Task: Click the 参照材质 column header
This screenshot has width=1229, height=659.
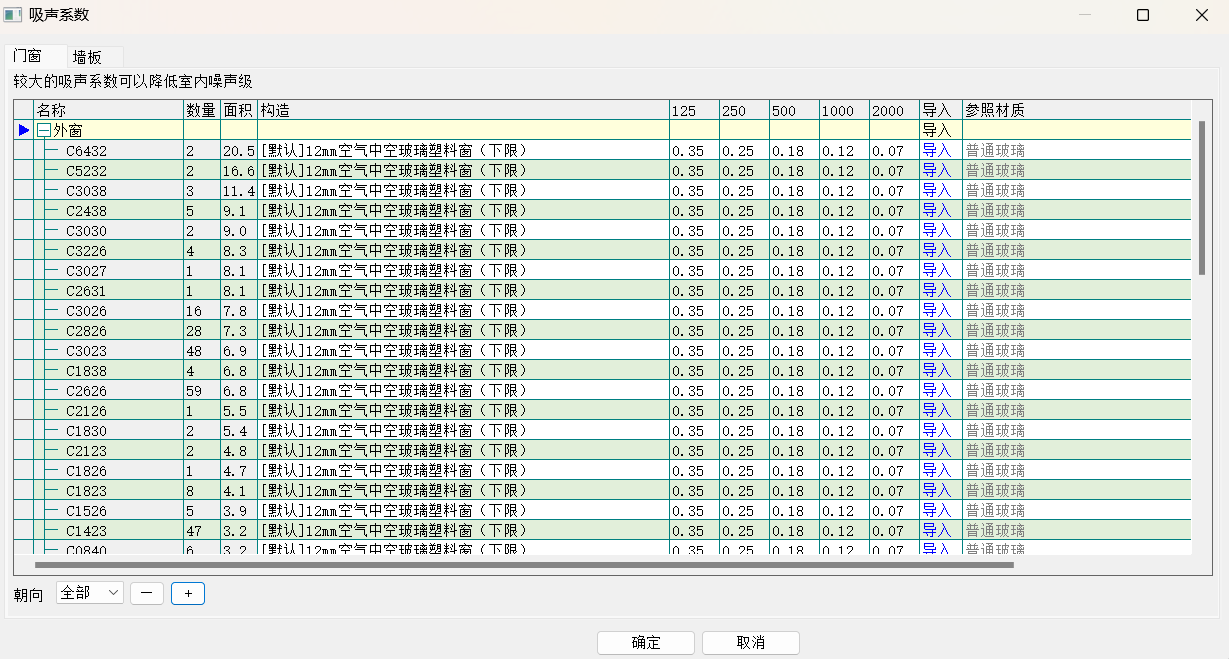Action: (x=1077, y=110)
